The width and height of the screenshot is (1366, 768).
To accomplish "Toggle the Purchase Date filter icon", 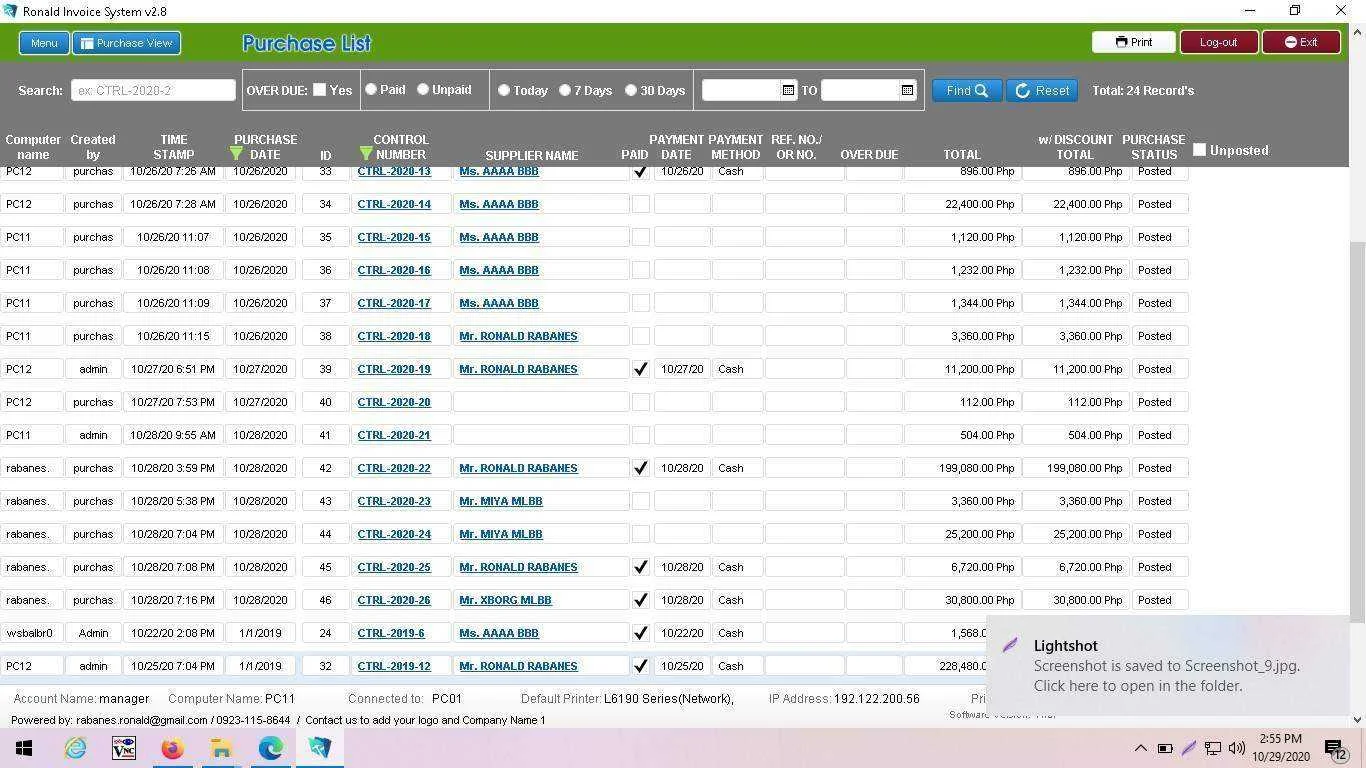I will coord(236,153).
